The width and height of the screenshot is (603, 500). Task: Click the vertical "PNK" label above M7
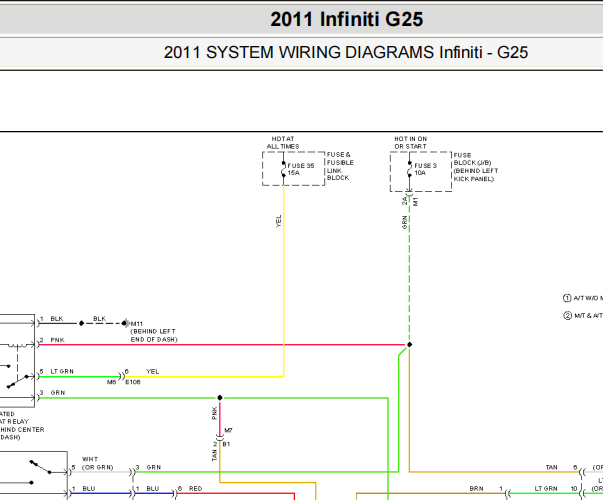pos(215,413)
